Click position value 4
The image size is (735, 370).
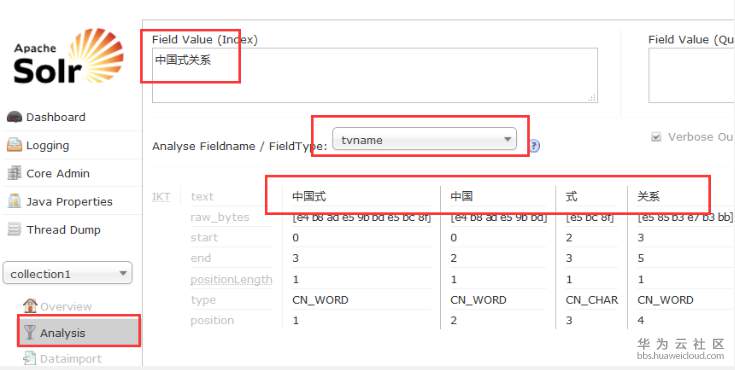[x=641, y=320]
